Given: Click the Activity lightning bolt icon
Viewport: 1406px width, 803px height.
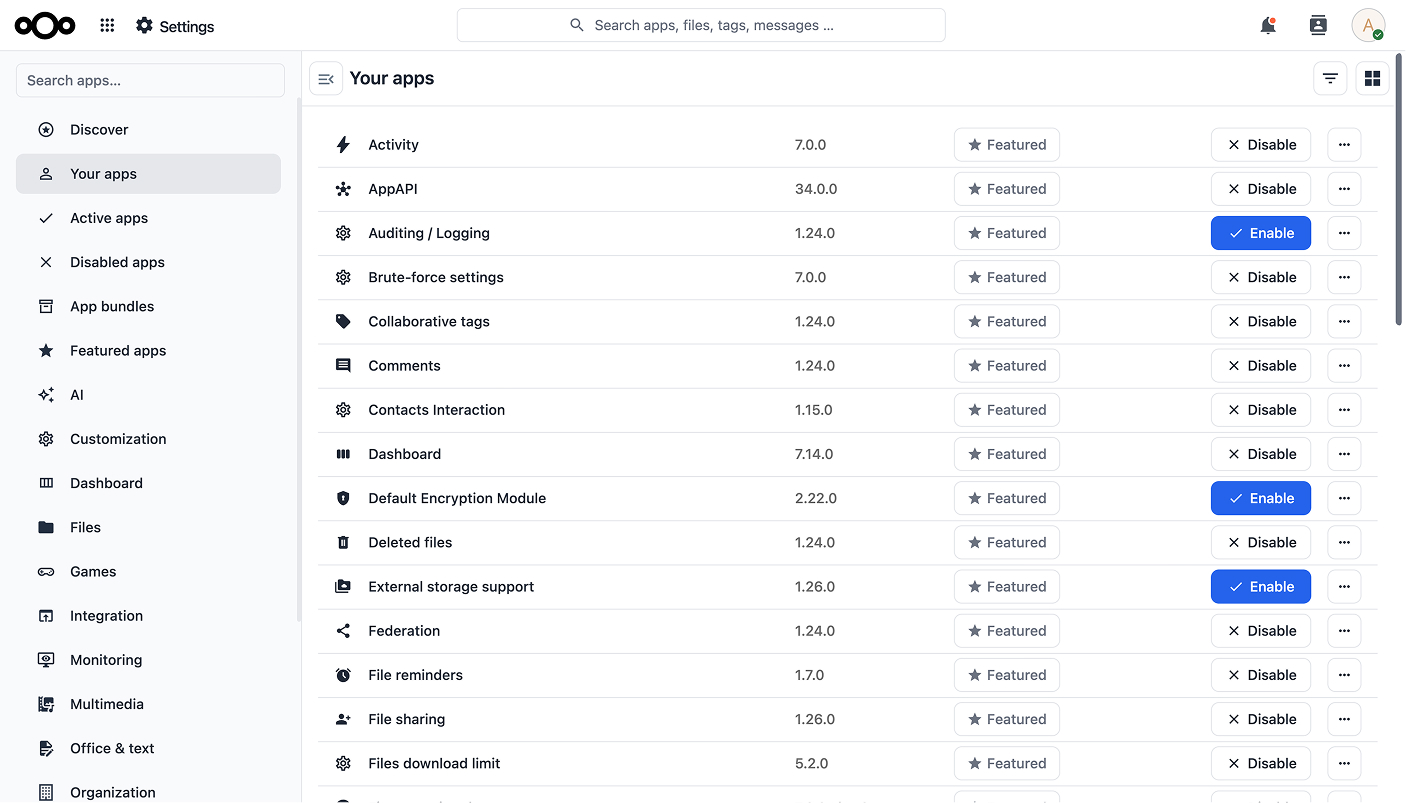Looking at the screenshot, I should click(343, 145).
